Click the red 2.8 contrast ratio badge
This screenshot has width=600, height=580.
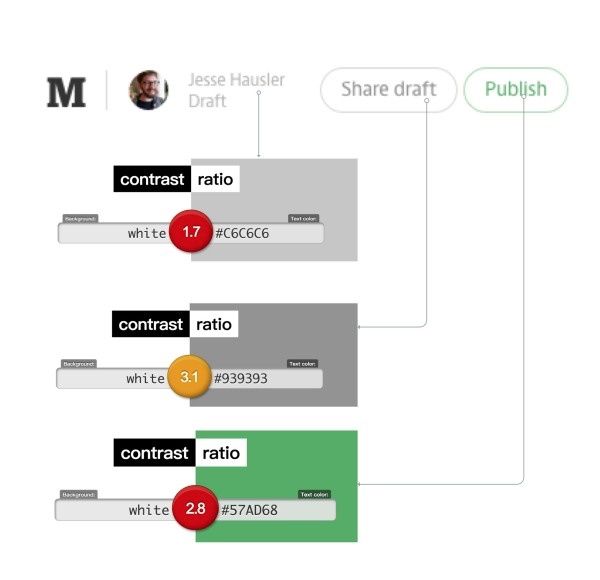(195, 509)
